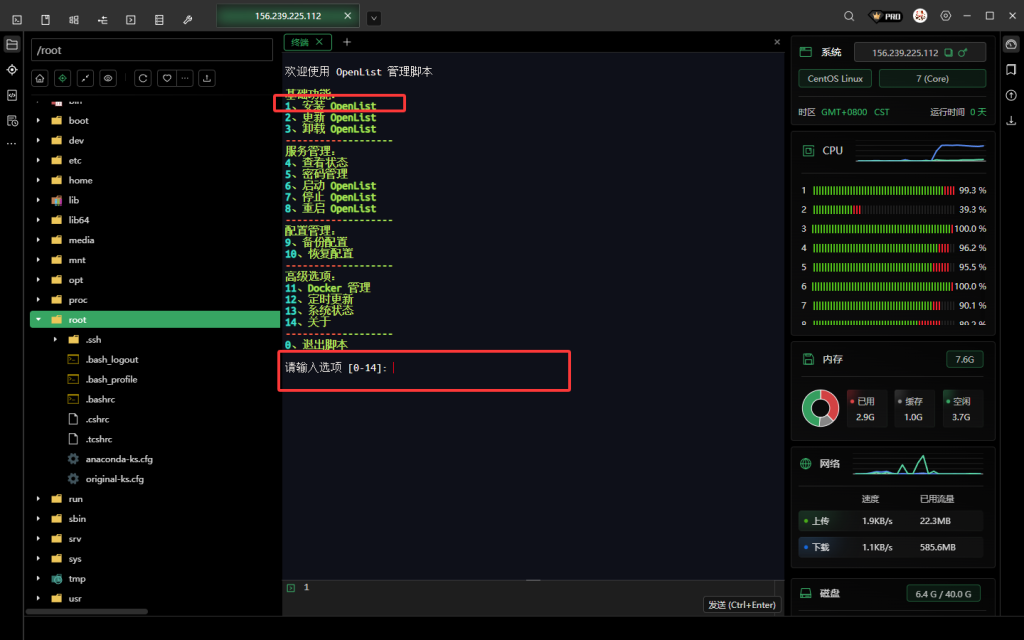This screenshot has height=640, width=1024.
Task: Expand the .ssh folder under root
Action: pyautogui.click(x=57, y=339)
